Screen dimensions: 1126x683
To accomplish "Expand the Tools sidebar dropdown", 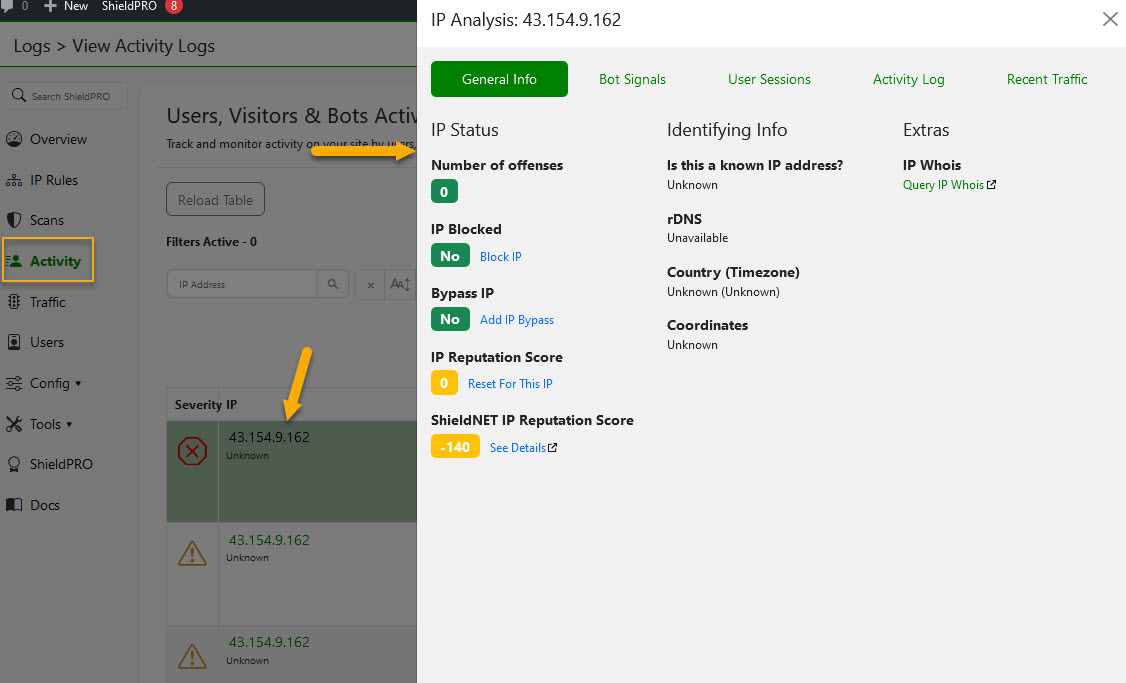I will click(44, 423).
